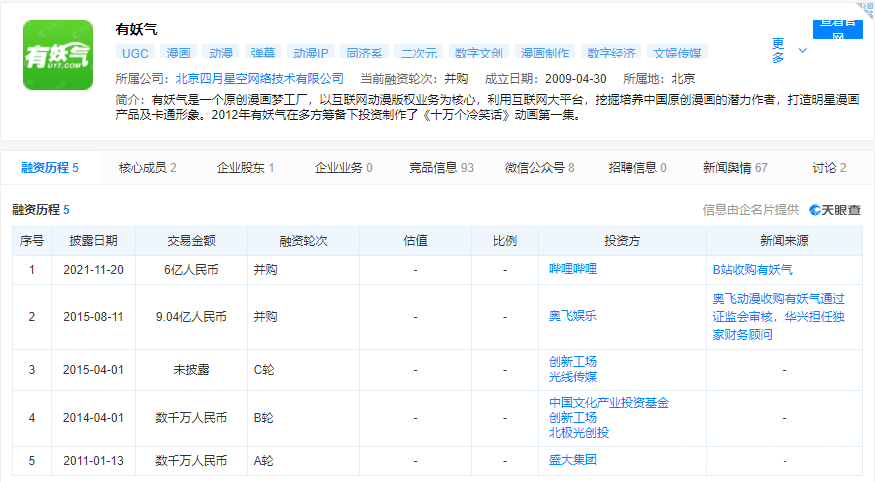Click the 披露日期 column header
Screen dimensions: 875x482
93,241
